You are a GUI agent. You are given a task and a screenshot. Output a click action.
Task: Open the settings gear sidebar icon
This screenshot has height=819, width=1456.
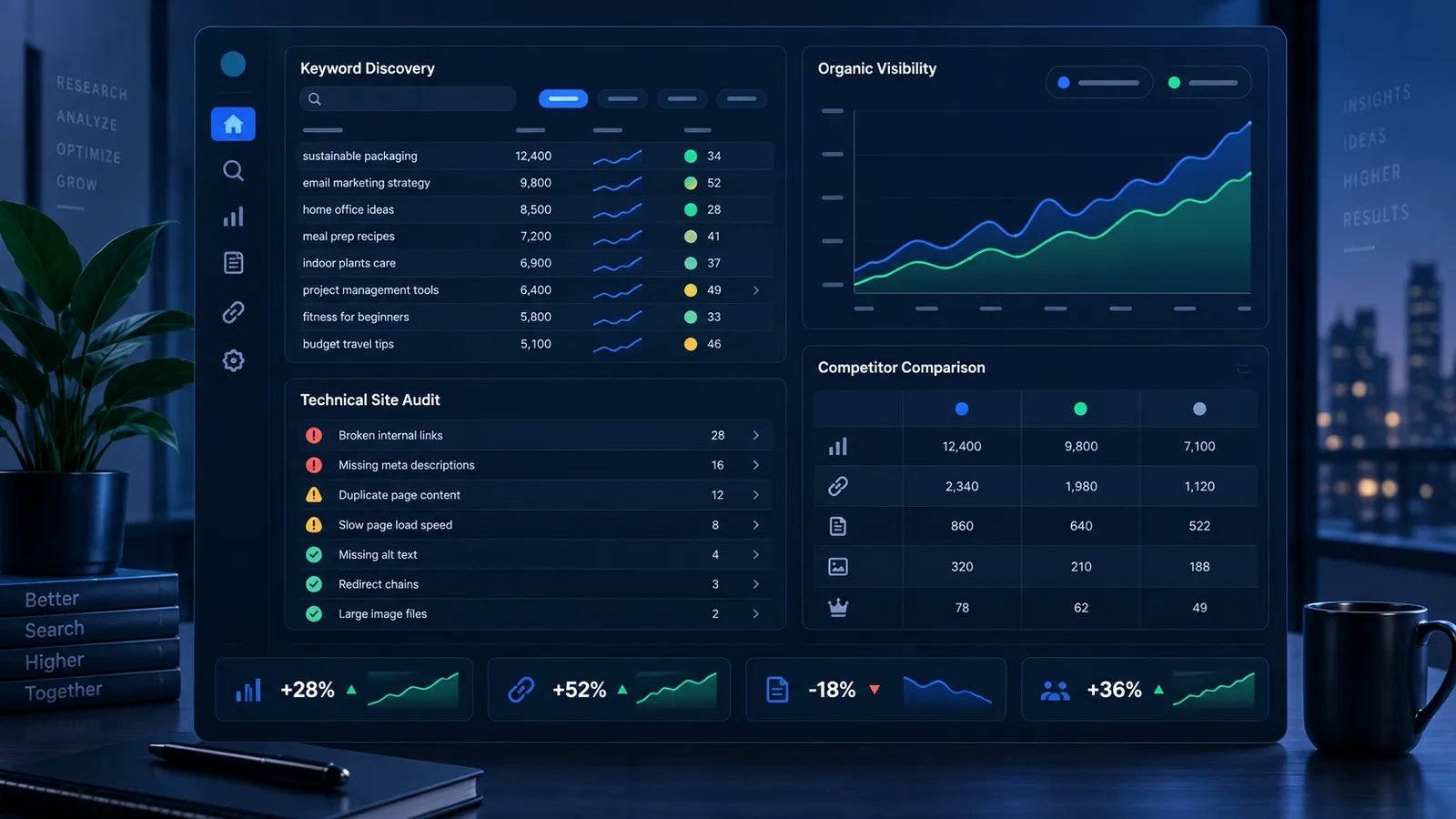pos(233,360)
